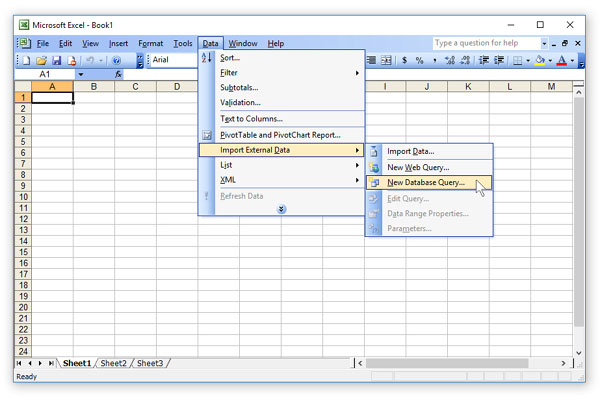Open the Insert menu
Viewport: 600px width, 398px height.
[118, 44]
